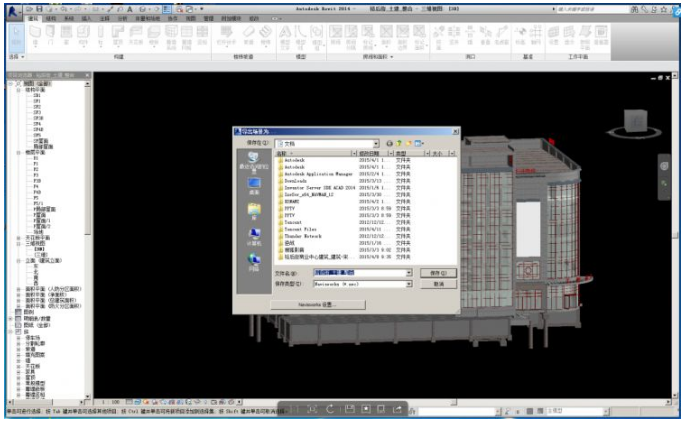Image resolution: width=685 pixels, height=423 pixels.
Task: Click the Computer icon in dialog sidebar
Action: [253, 235]
